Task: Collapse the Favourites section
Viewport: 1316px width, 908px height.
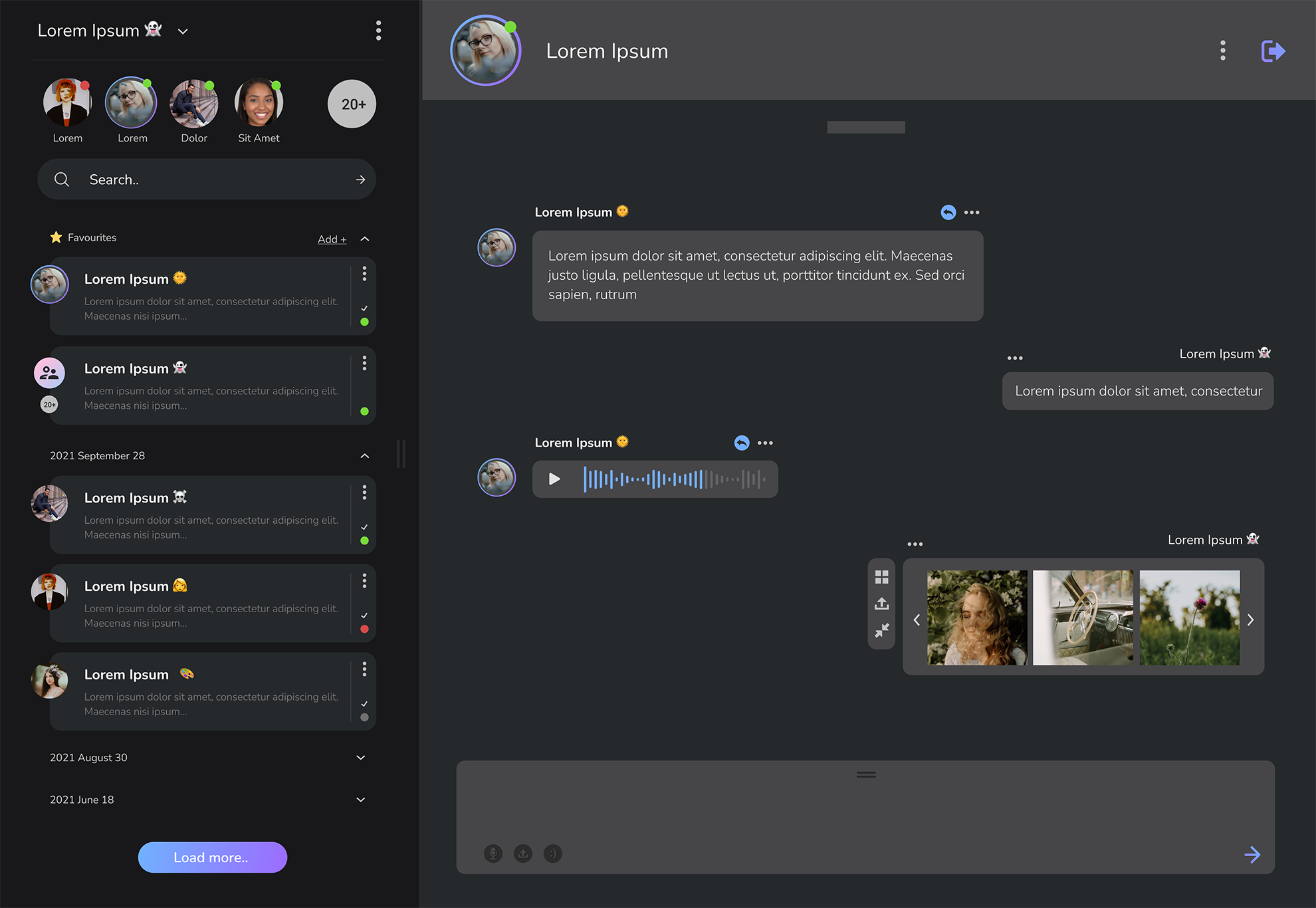Action: click(365, 239)
